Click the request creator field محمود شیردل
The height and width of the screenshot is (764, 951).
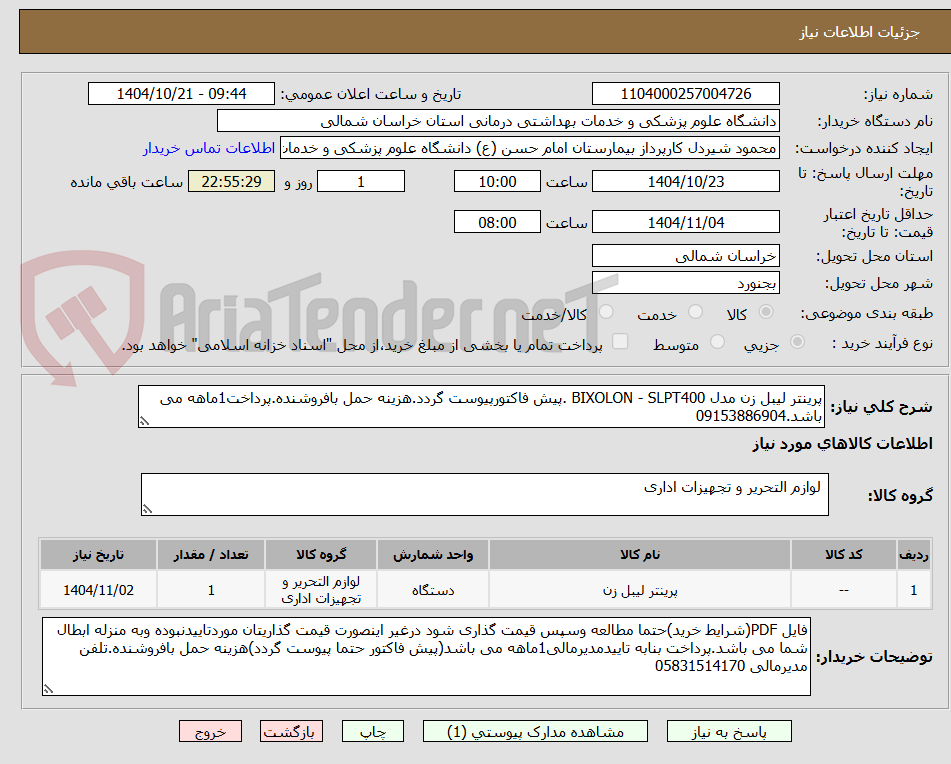[529, 149]
